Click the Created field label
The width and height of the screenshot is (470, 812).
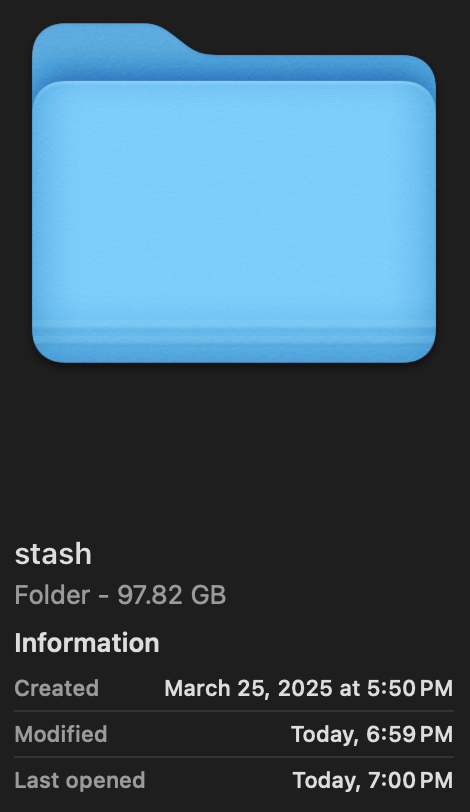click(x=56, y=688)
